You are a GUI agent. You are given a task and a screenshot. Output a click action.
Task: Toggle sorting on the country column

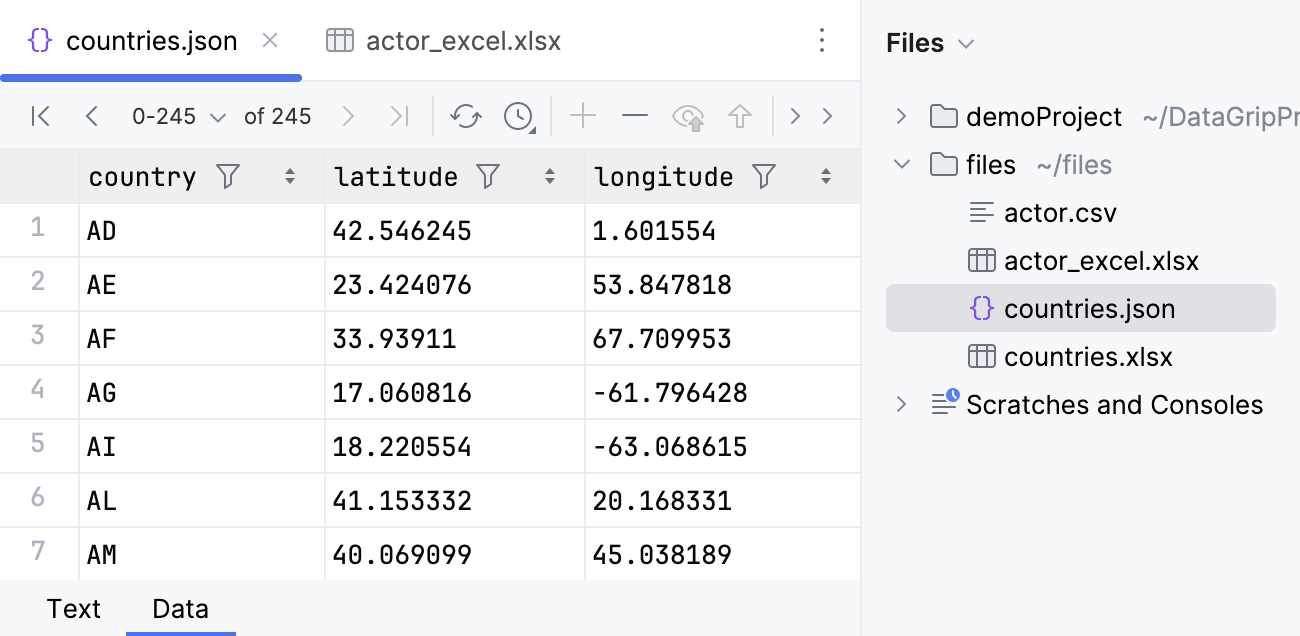pyautogui.click(x=289, y=176)
